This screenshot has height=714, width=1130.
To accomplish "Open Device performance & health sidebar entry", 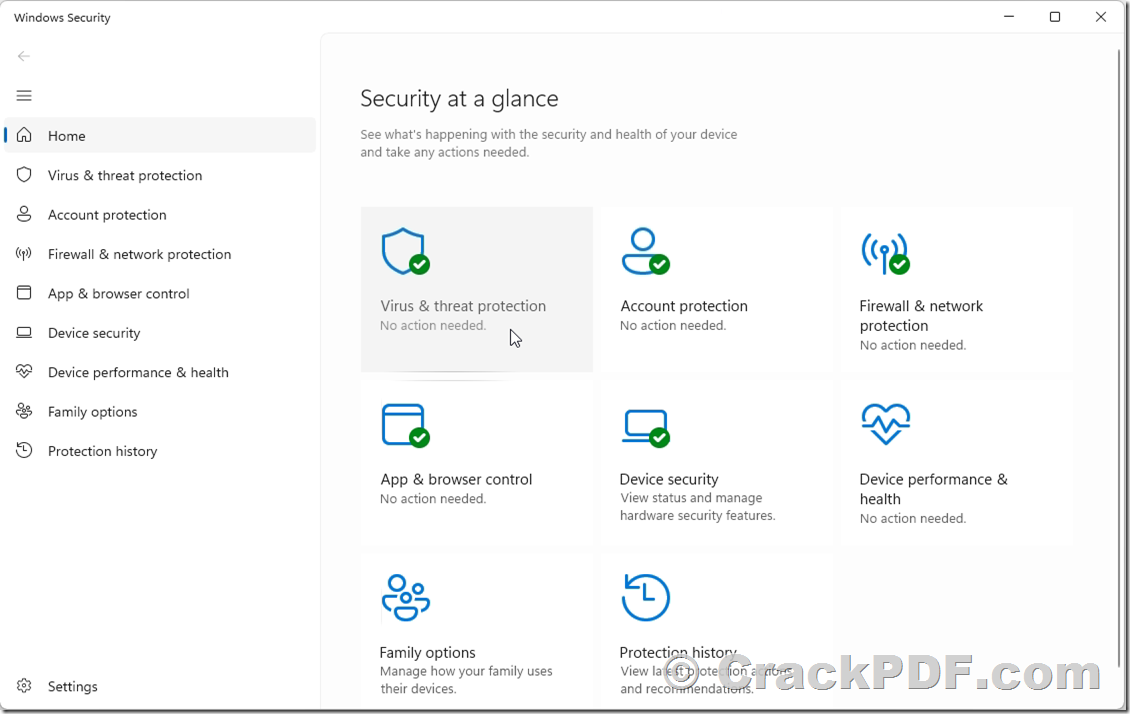I will [x=138, y=372].
